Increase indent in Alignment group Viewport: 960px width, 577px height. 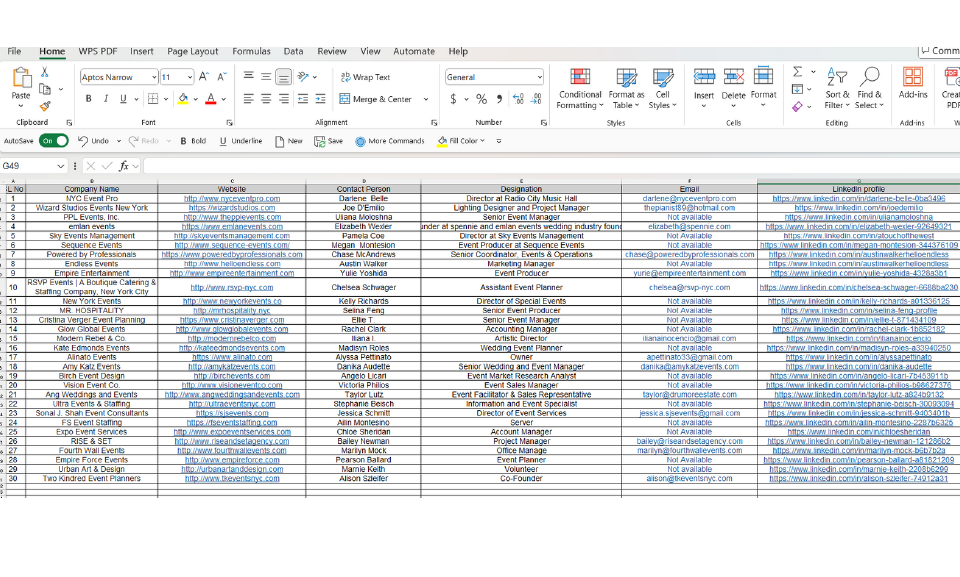point(320,99)
